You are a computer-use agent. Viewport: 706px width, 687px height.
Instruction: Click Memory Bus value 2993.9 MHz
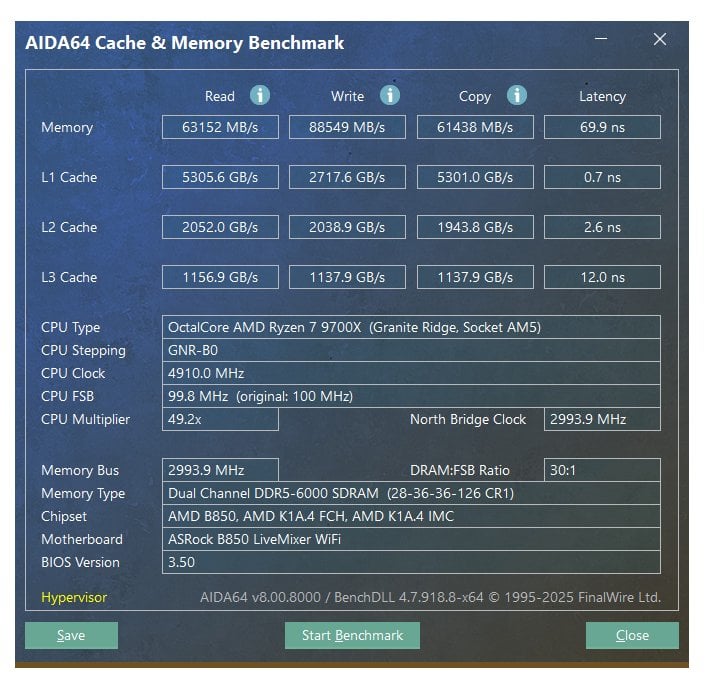pos(220,470)
